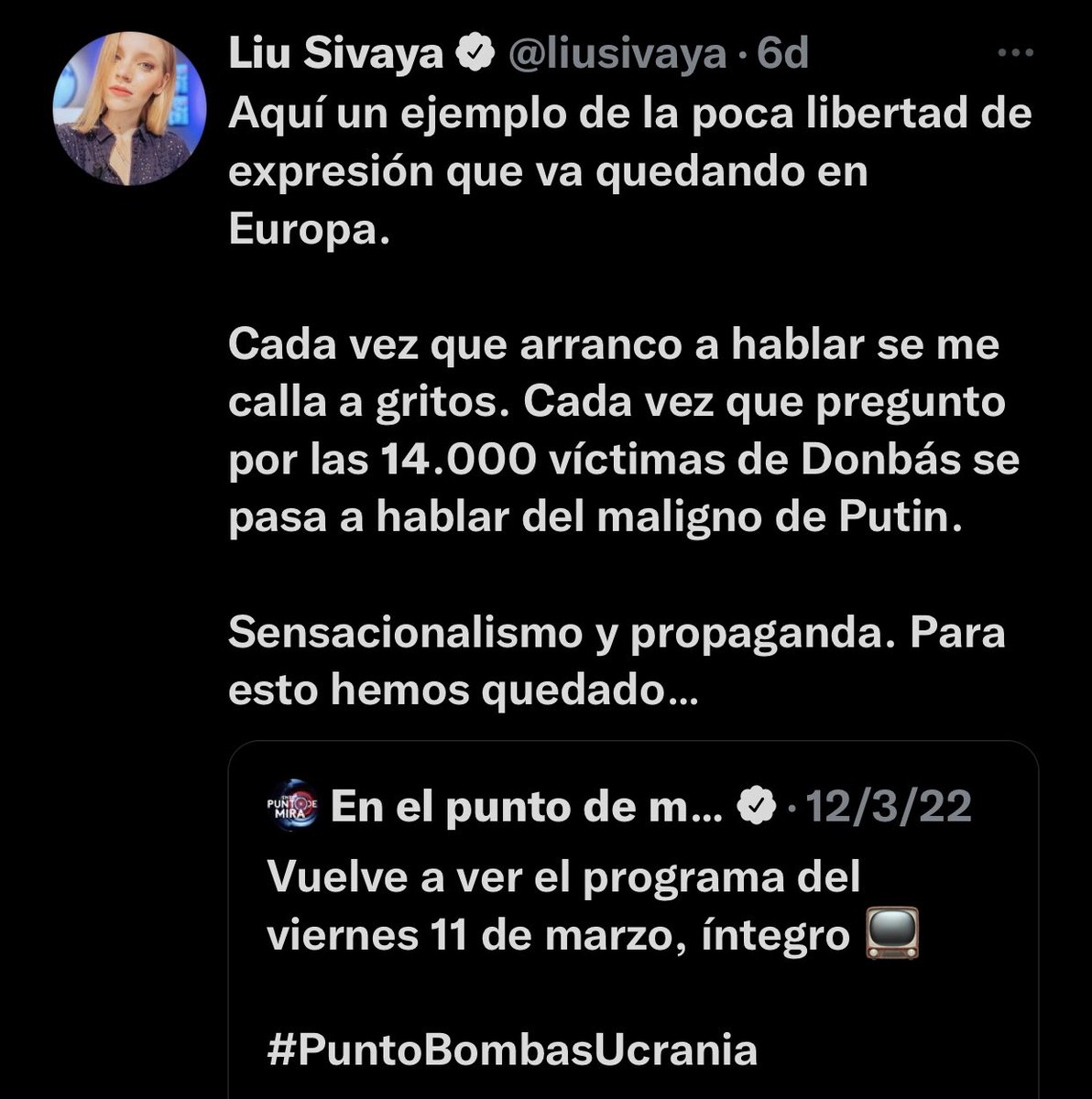Click the verified badge beside Liu Sivaya
1092x1099 pixels.
point(476,56)
